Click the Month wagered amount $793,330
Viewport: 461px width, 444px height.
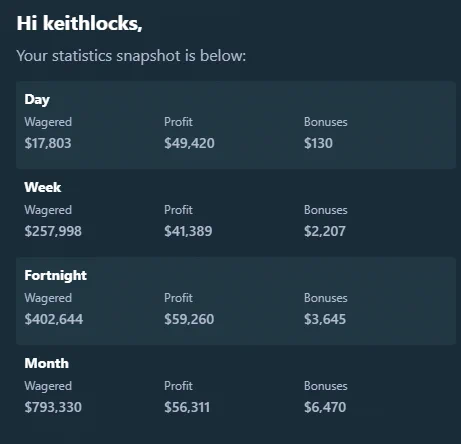click(x=53, y=407)
